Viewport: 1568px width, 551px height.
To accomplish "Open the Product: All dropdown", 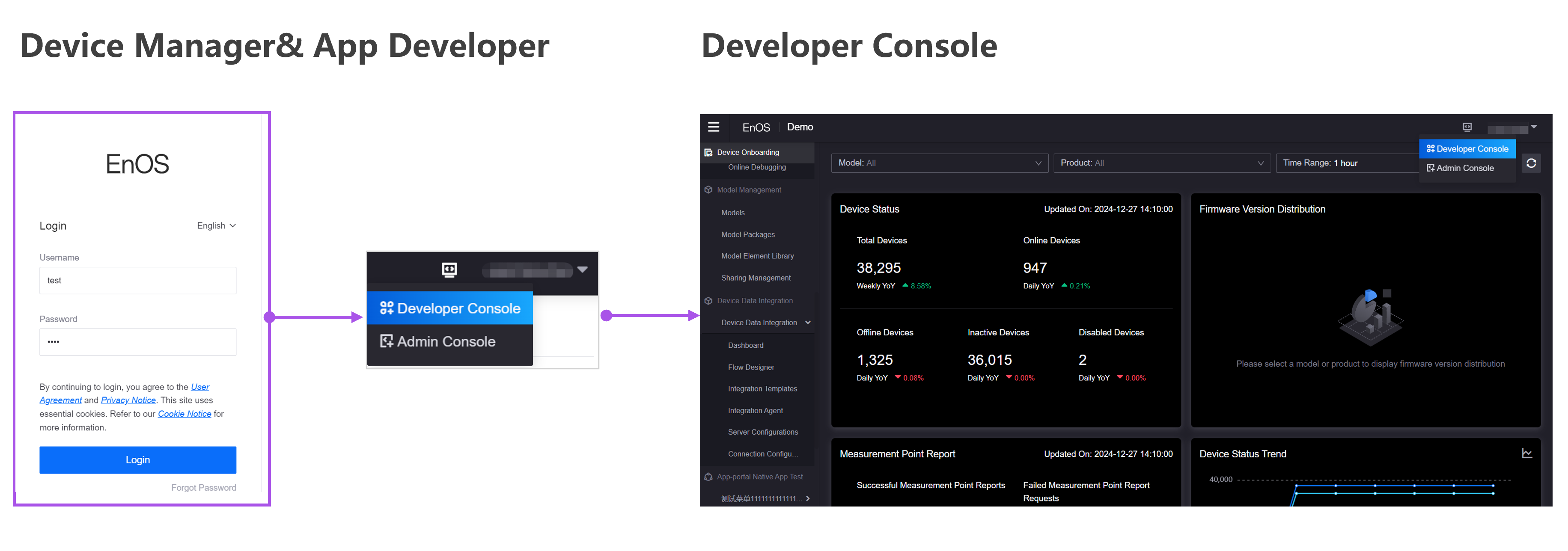I will pos(1161,163).
